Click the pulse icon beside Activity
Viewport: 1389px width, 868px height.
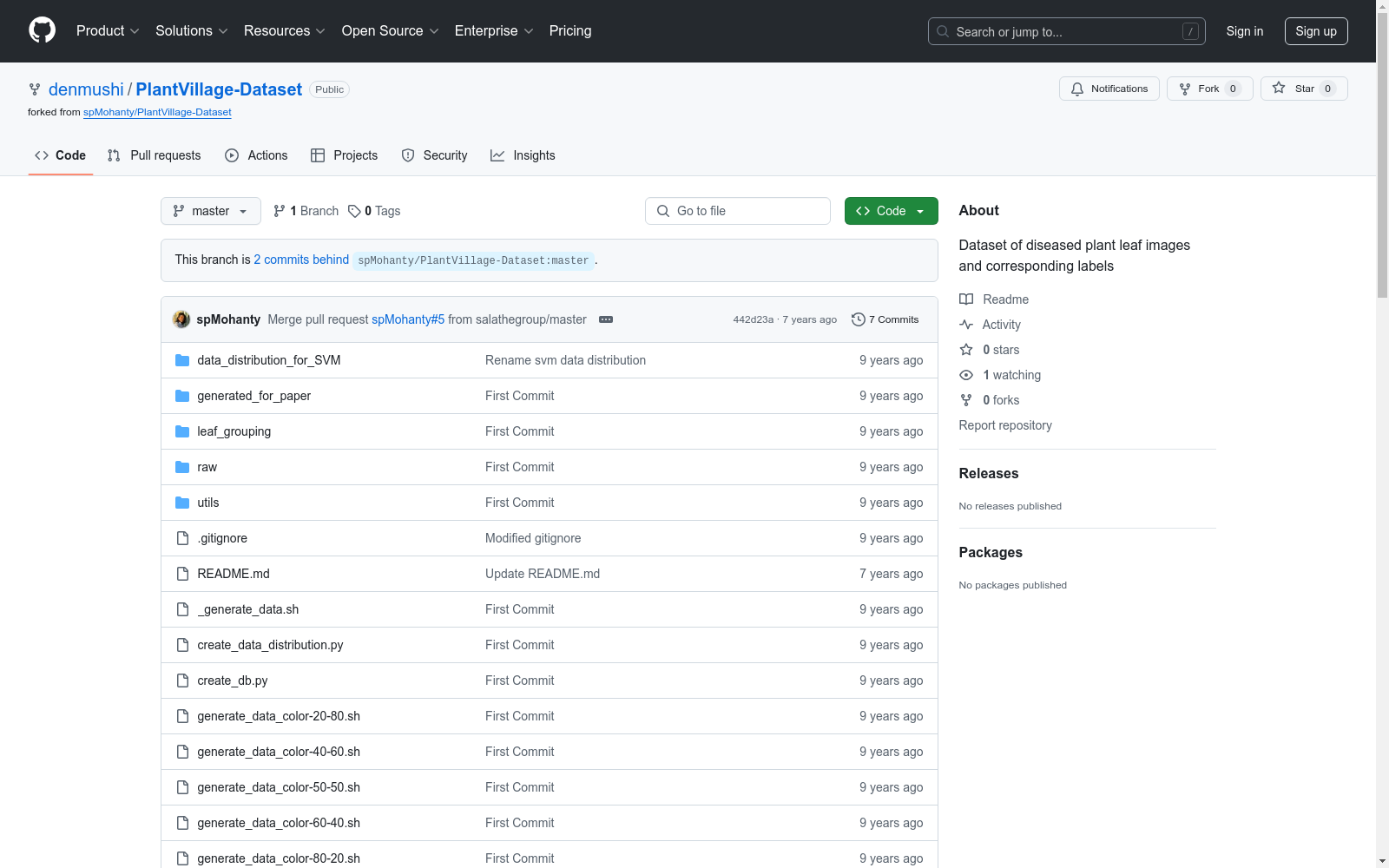click(x=966, y=325)
